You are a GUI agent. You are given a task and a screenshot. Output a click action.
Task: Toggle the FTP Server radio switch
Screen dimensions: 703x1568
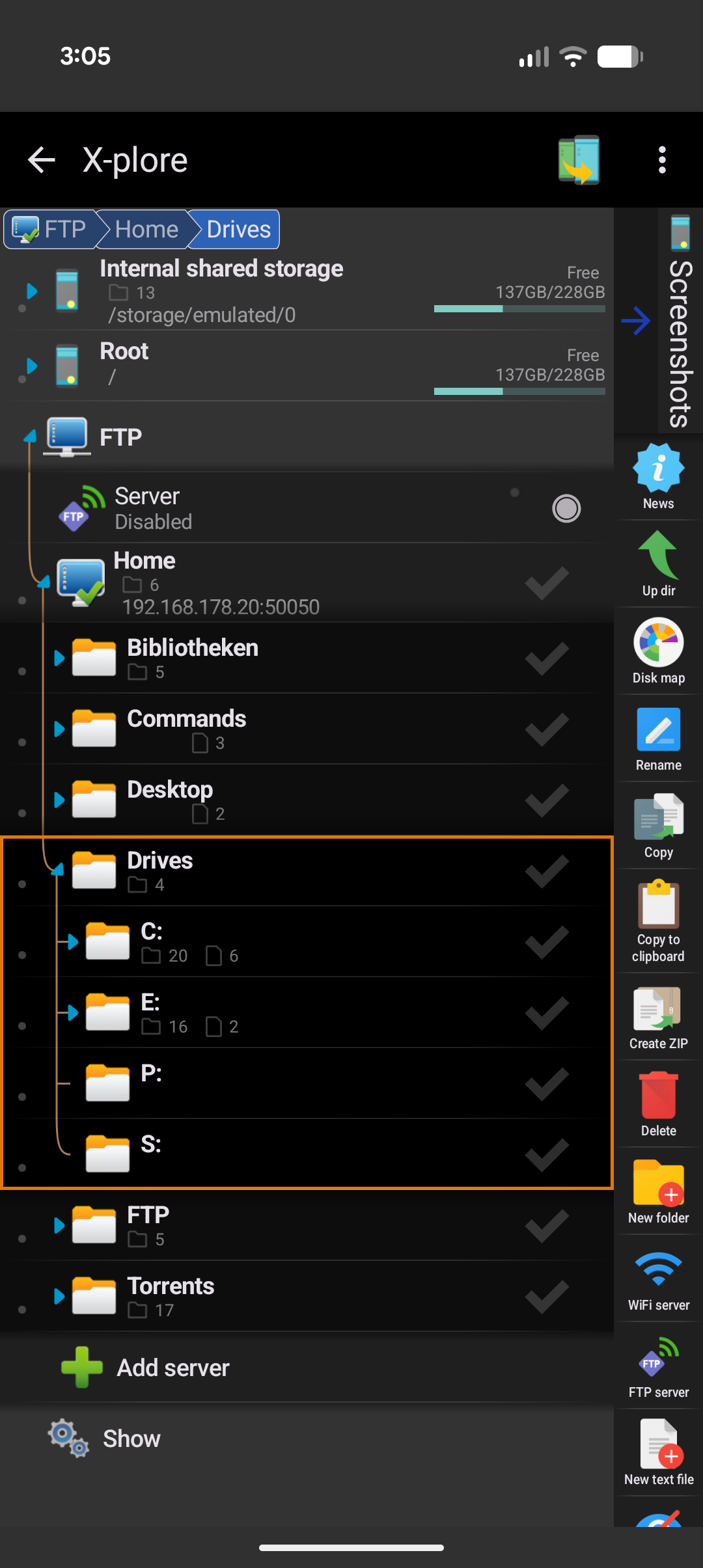[566, 508]
